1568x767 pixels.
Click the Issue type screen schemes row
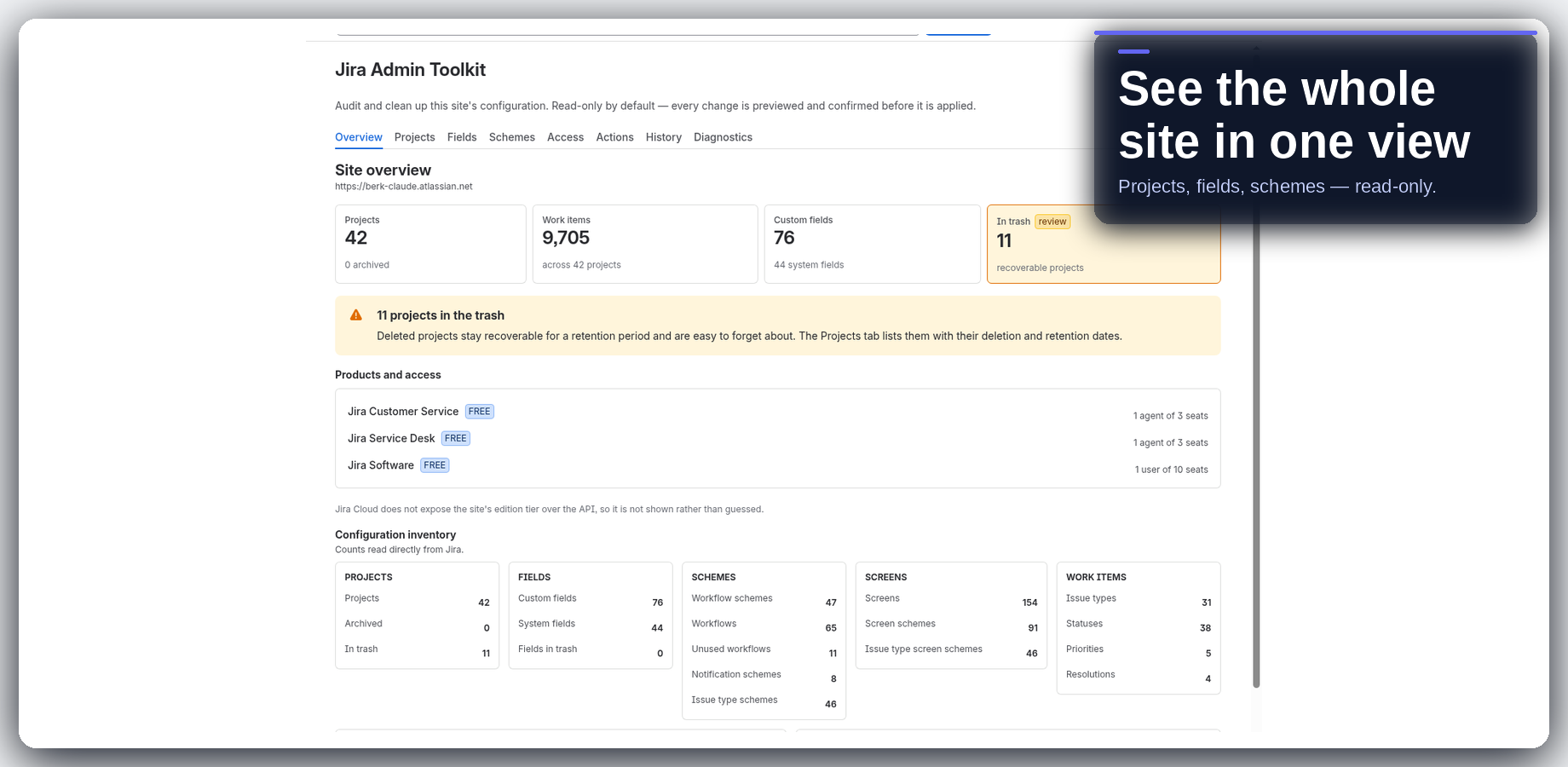click(x=951, y=651)
